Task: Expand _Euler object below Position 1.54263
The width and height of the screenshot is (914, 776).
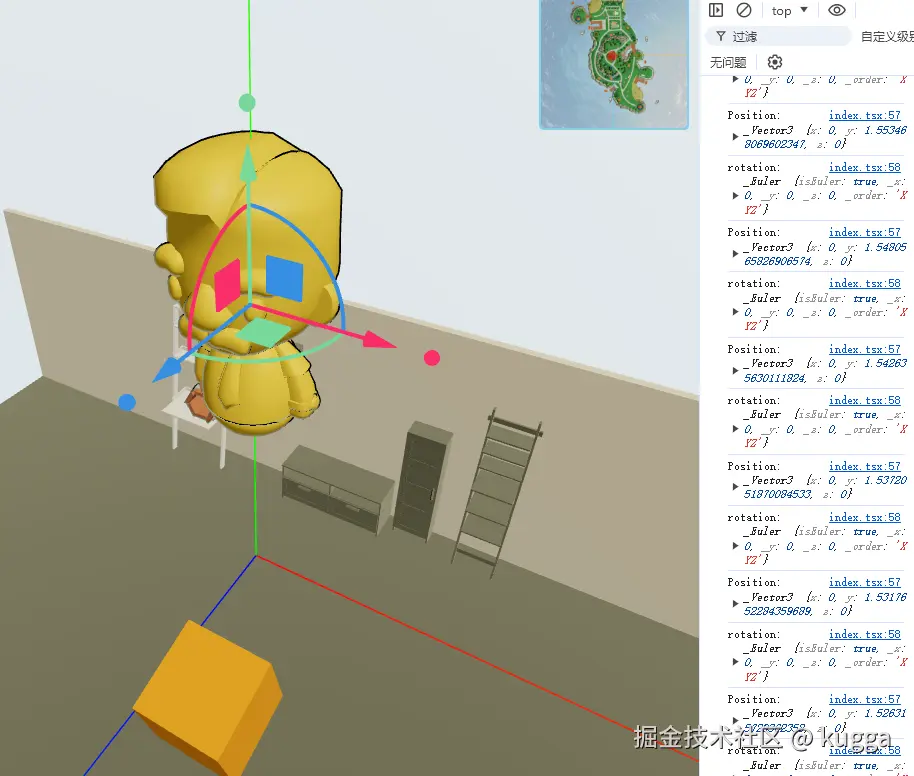Action: (x=736, y=429)
